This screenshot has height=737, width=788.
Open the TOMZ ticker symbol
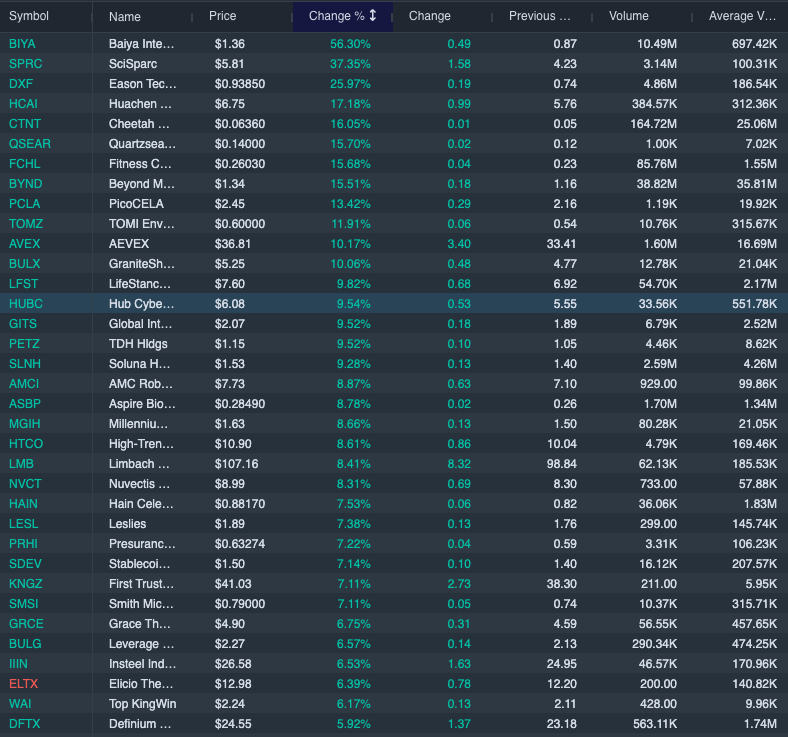(26, 224)
